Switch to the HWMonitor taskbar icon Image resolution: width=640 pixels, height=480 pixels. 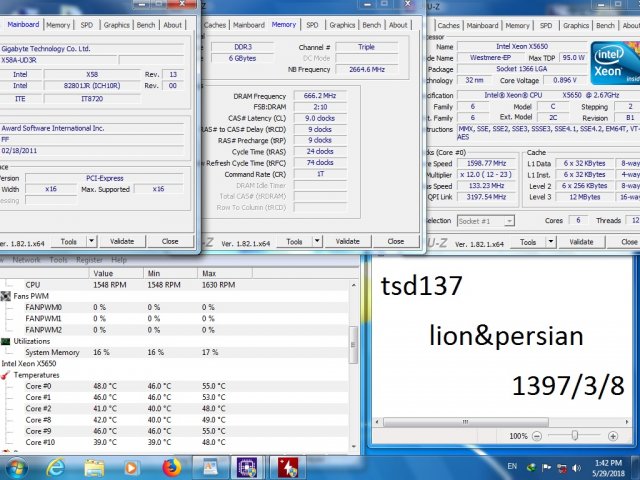288,468
